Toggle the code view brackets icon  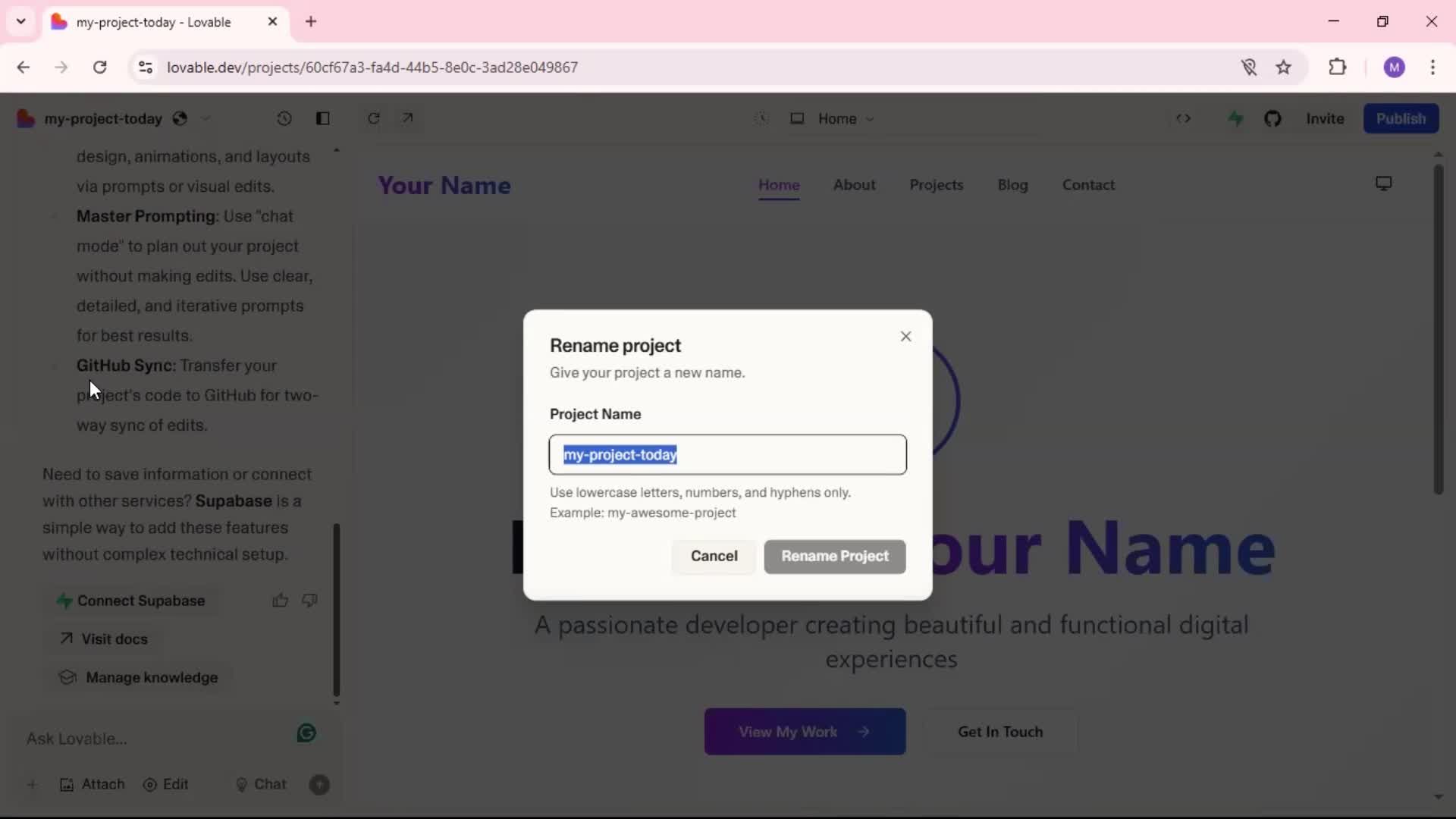1184,118
